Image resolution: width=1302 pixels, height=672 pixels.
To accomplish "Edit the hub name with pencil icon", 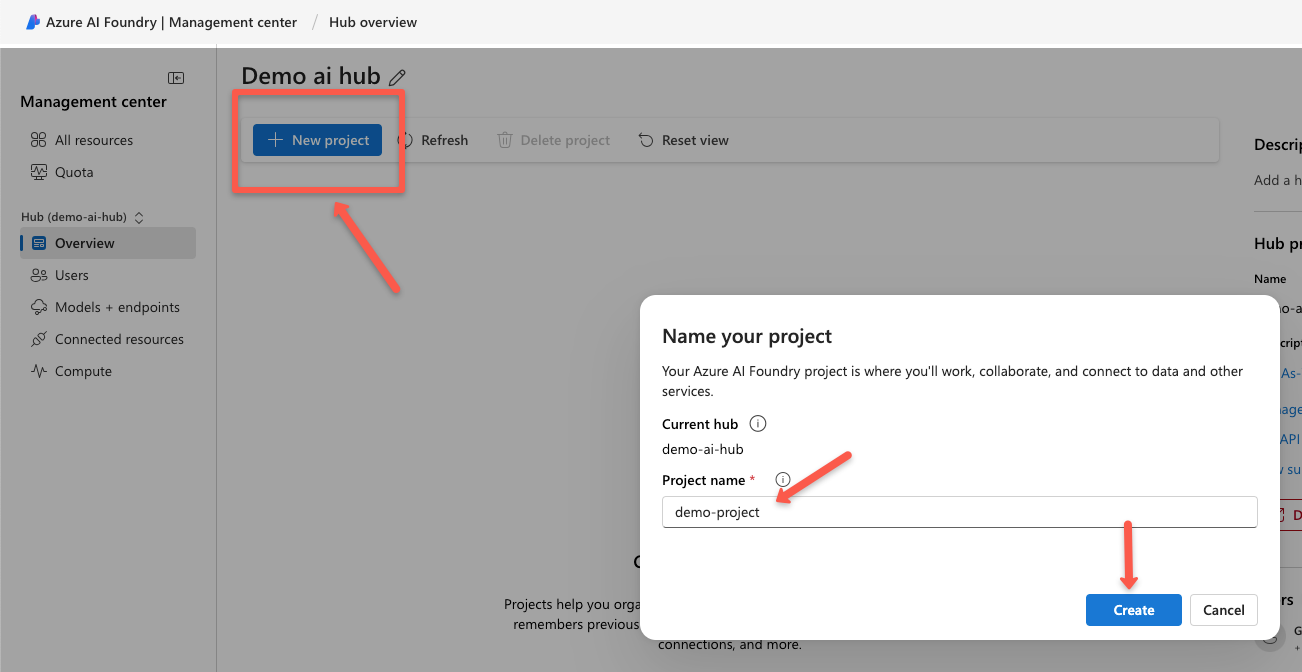I will 397,76.
